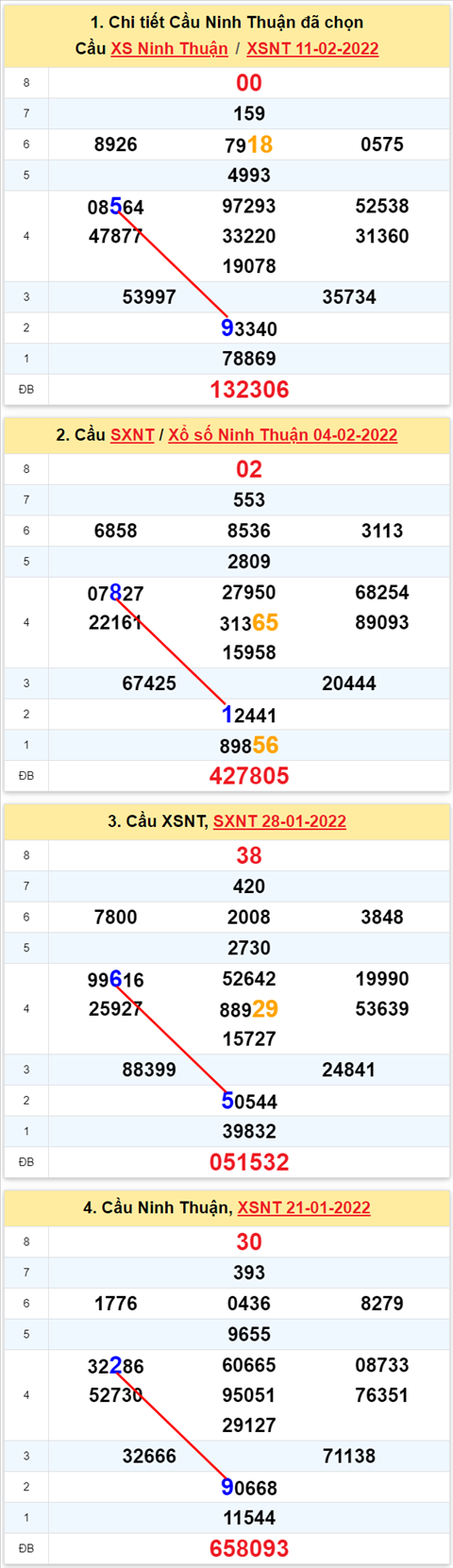This screenshot has width=453, height=1568.
Task: Select fourth prize number 76351
Action: coord(382,1394)
